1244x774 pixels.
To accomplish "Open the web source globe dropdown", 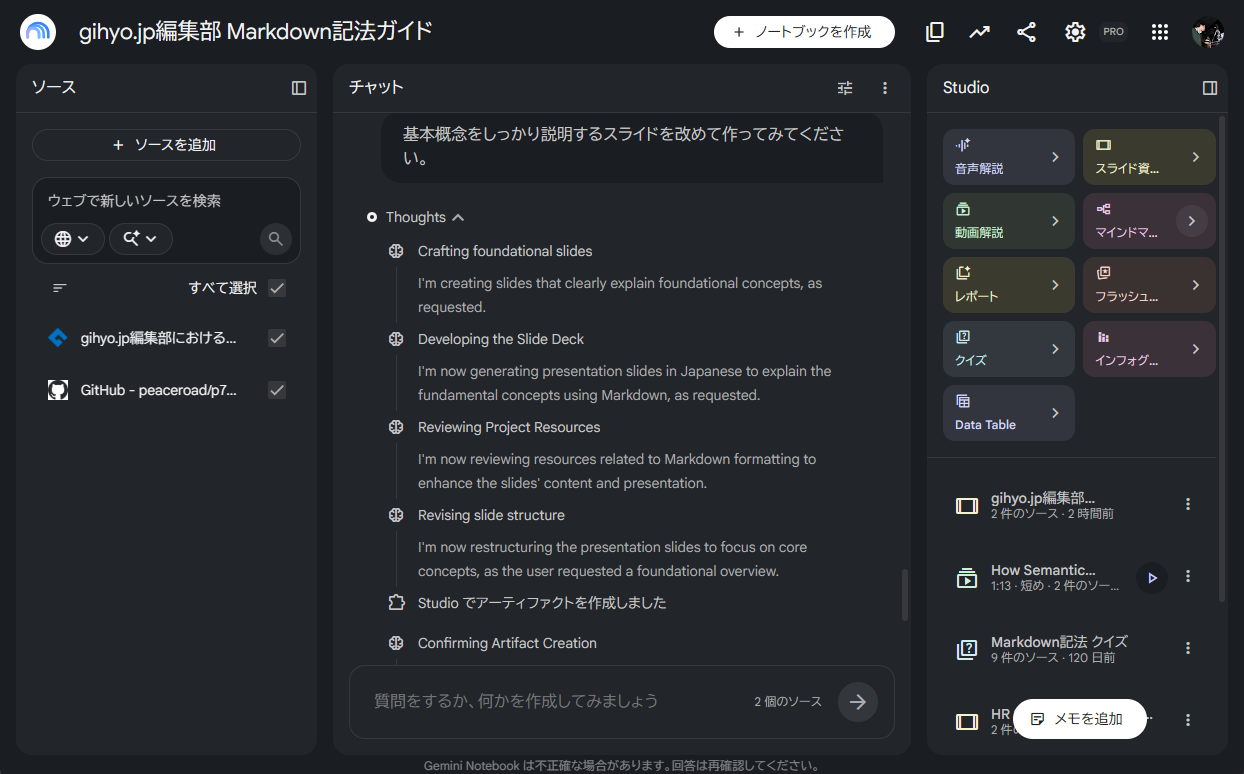I will click(x=73, y=239).
